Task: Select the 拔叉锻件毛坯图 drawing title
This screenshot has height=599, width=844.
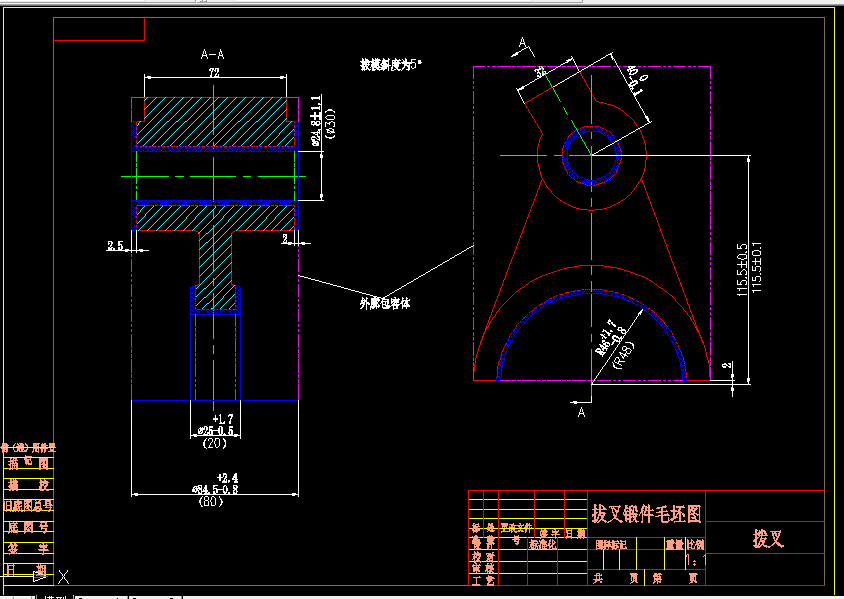Action: (x=646, y=514)
